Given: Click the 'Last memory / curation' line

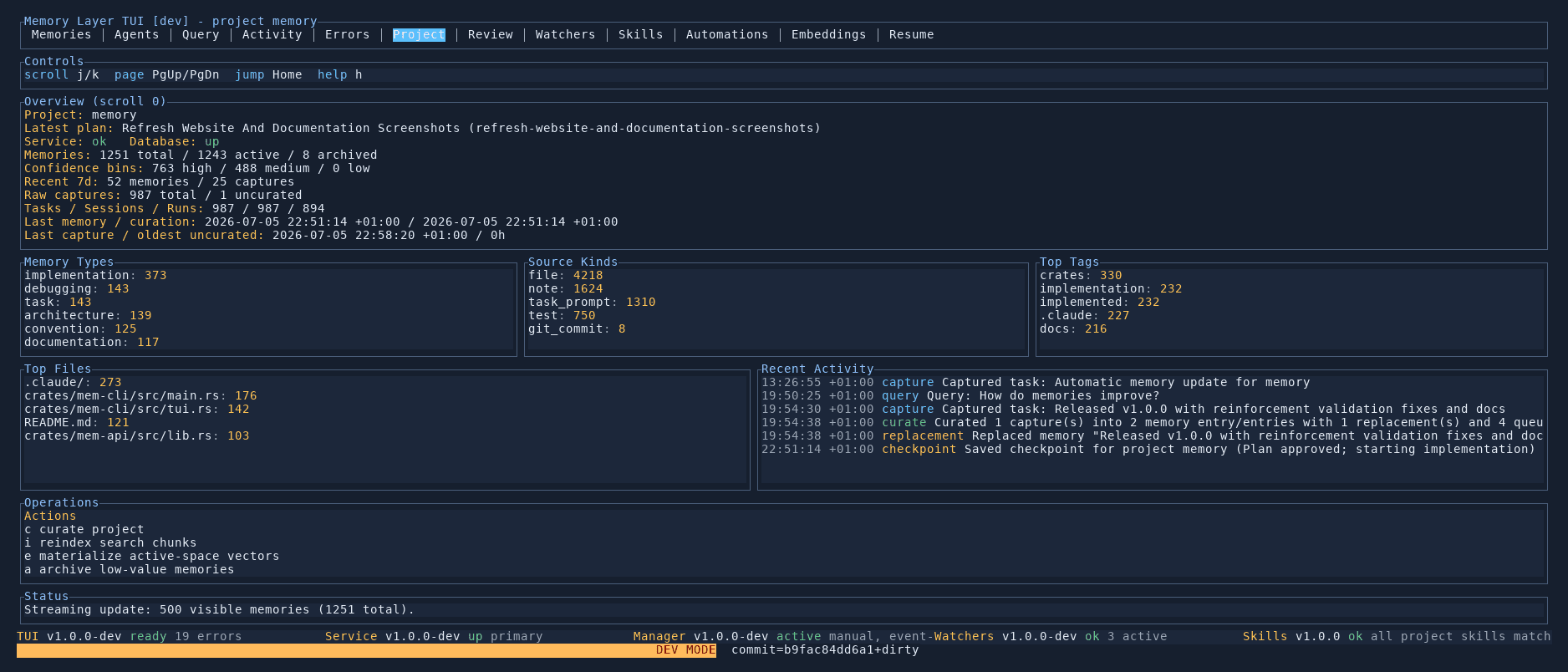Looking at the screenshot, I should pos(321,221).
